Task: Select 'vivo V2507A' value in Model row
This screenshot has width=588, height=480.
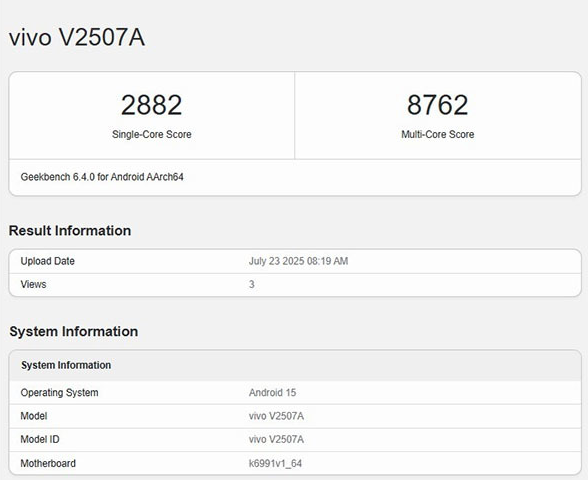Action: point(276,416)
